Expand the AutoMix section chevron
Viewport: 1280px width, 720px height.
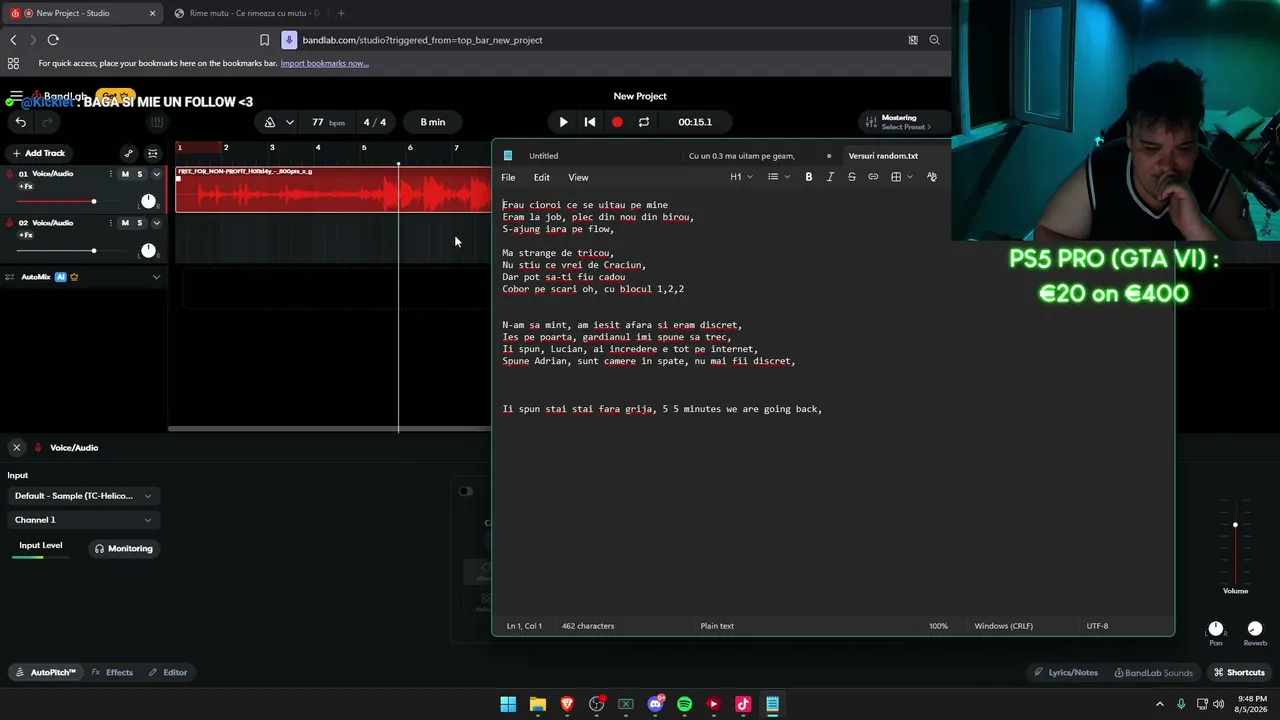156,277
